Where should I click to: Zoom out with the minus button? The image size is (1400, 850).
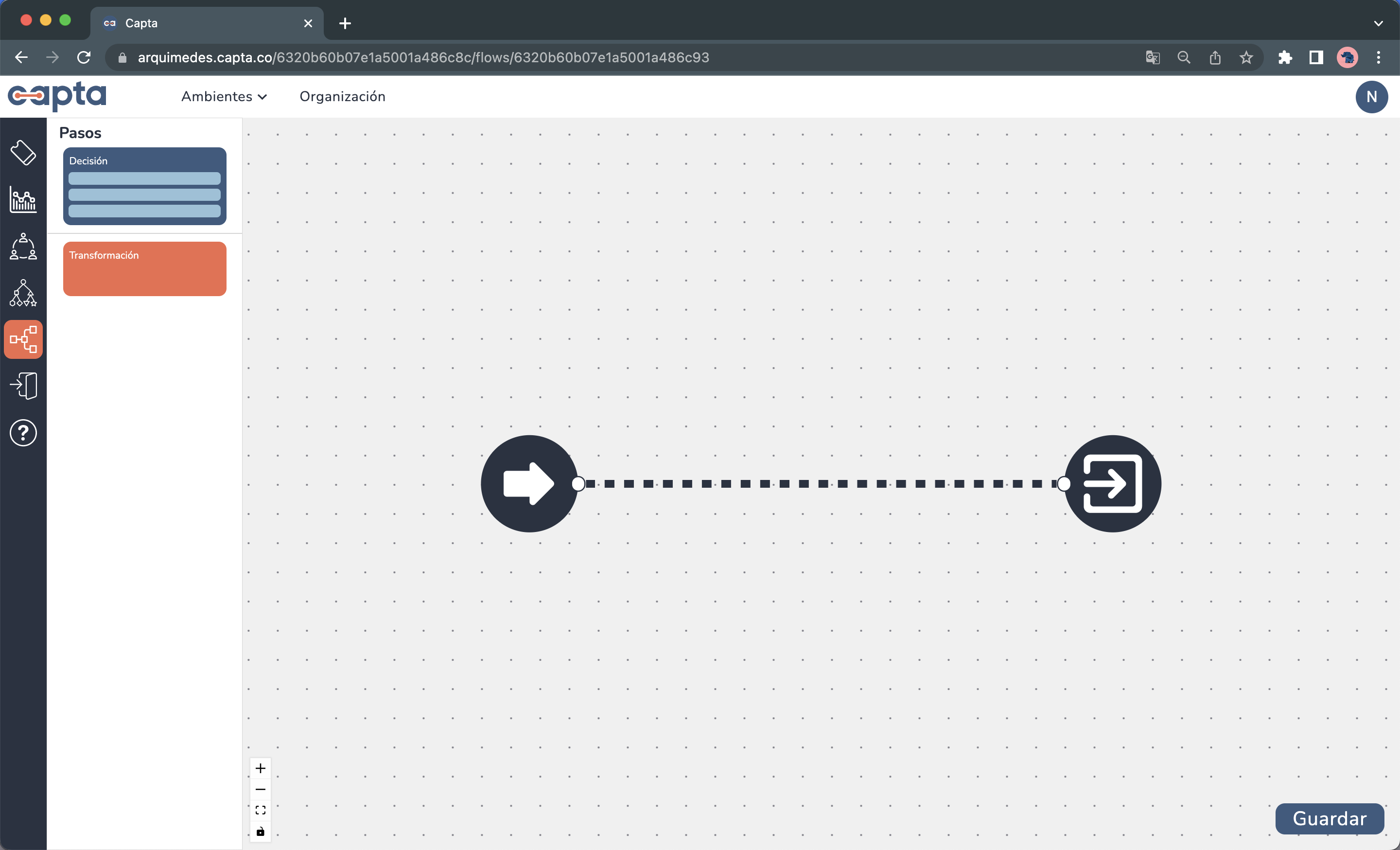260,789
